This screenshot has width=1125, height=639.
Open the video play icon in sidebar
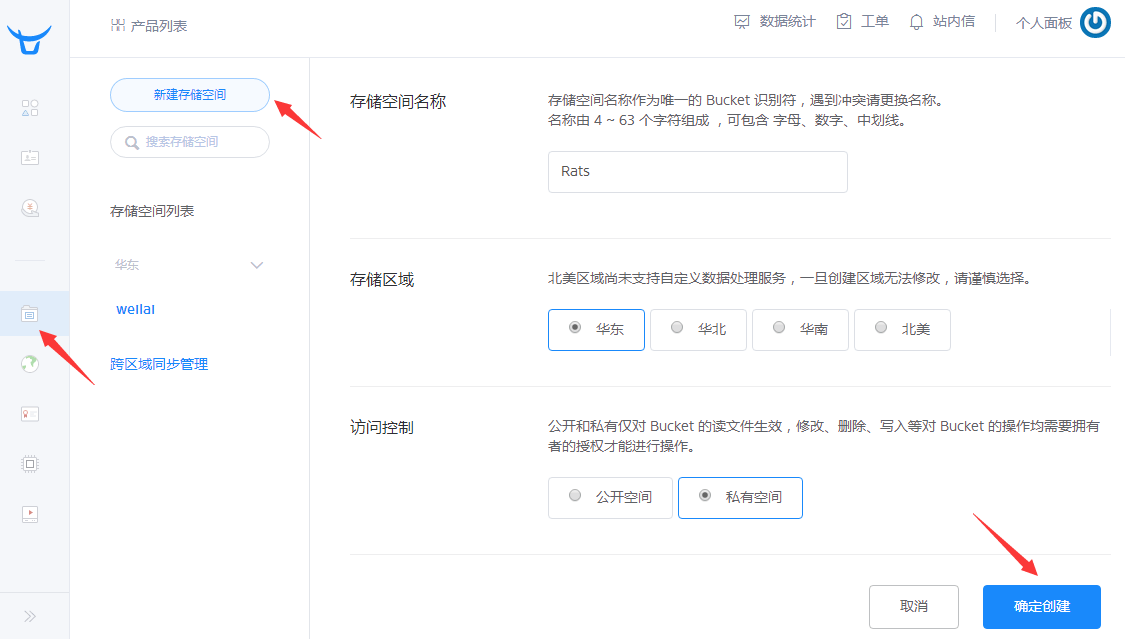click(x=30, y=513)
